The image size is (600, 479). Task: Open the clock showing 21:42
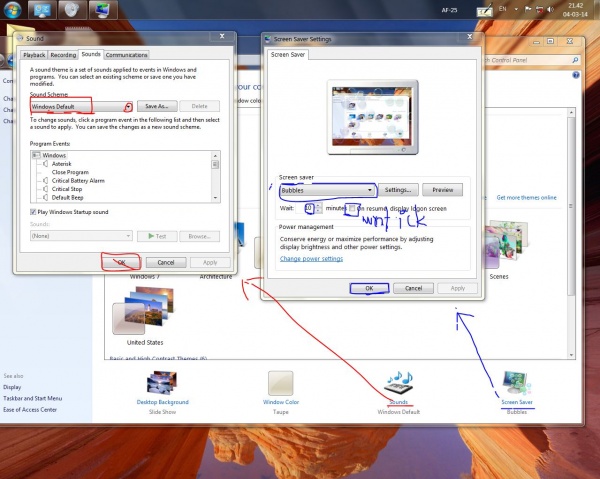pyautogui.click(x=575, y=10)
